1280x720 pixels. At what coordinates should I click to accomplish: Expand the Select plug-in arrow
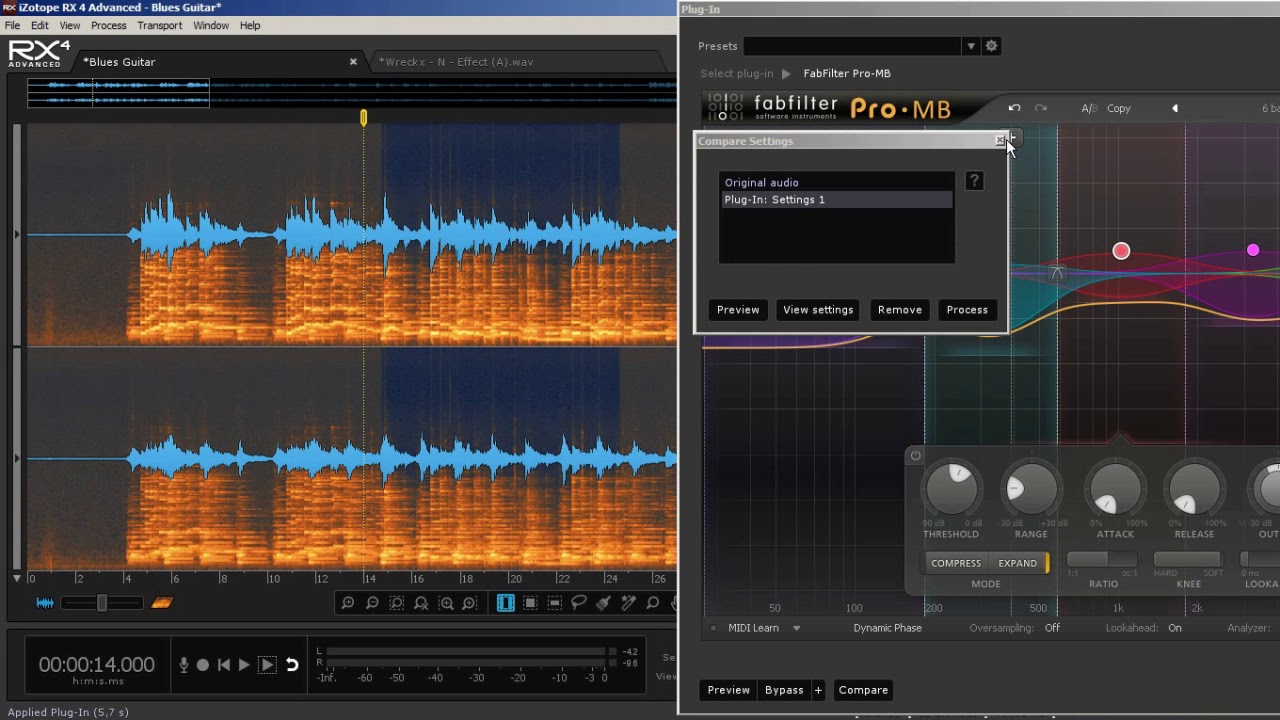click(x=786, y=74)
